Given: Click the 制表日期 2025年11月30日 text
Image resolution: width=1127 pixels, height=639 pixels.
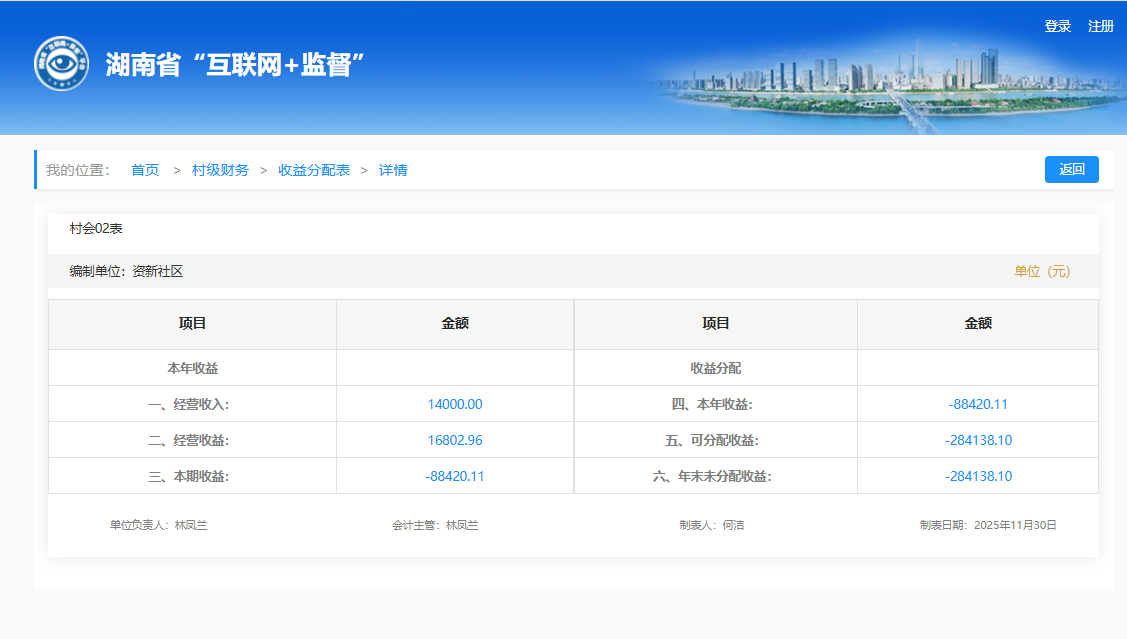Looking at the screenshot, I should coord(988,525).
